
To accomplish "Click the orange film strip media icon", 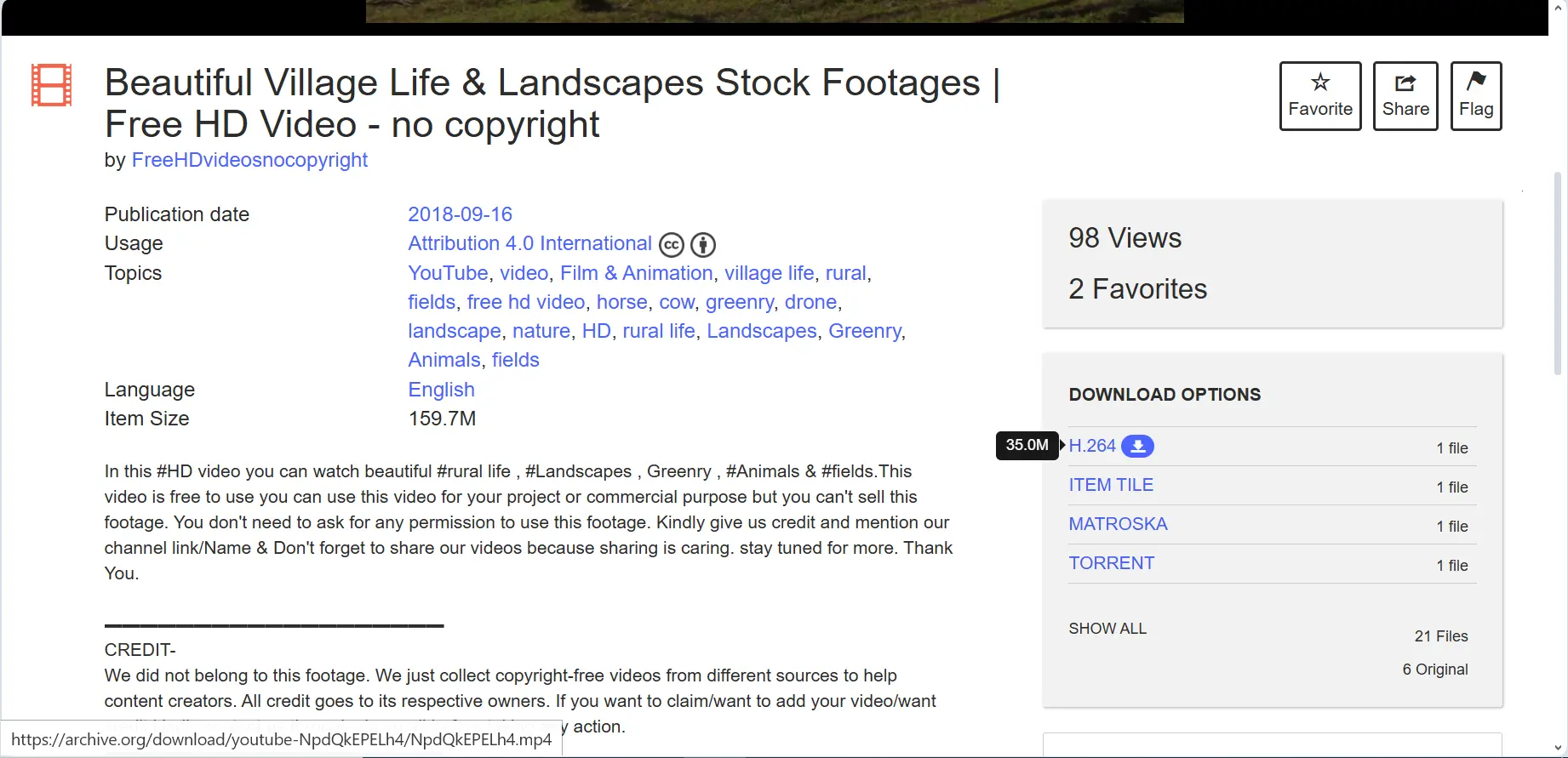I will pyautogui.click(x=52, y=85).
